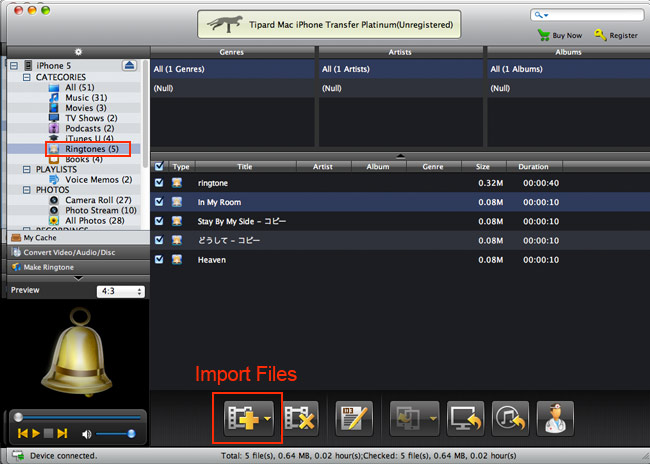The image size is (650, 464).
Task: Select (Null) in the Genres list
Action: 233,88
